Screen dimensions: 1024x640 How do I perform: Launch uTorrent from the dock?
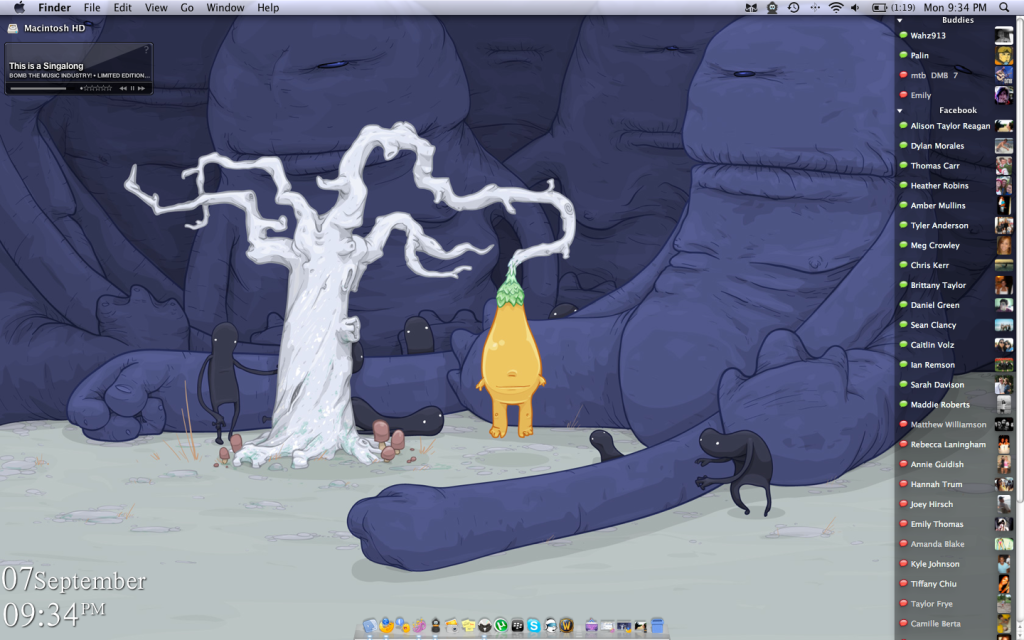[501, 626]
